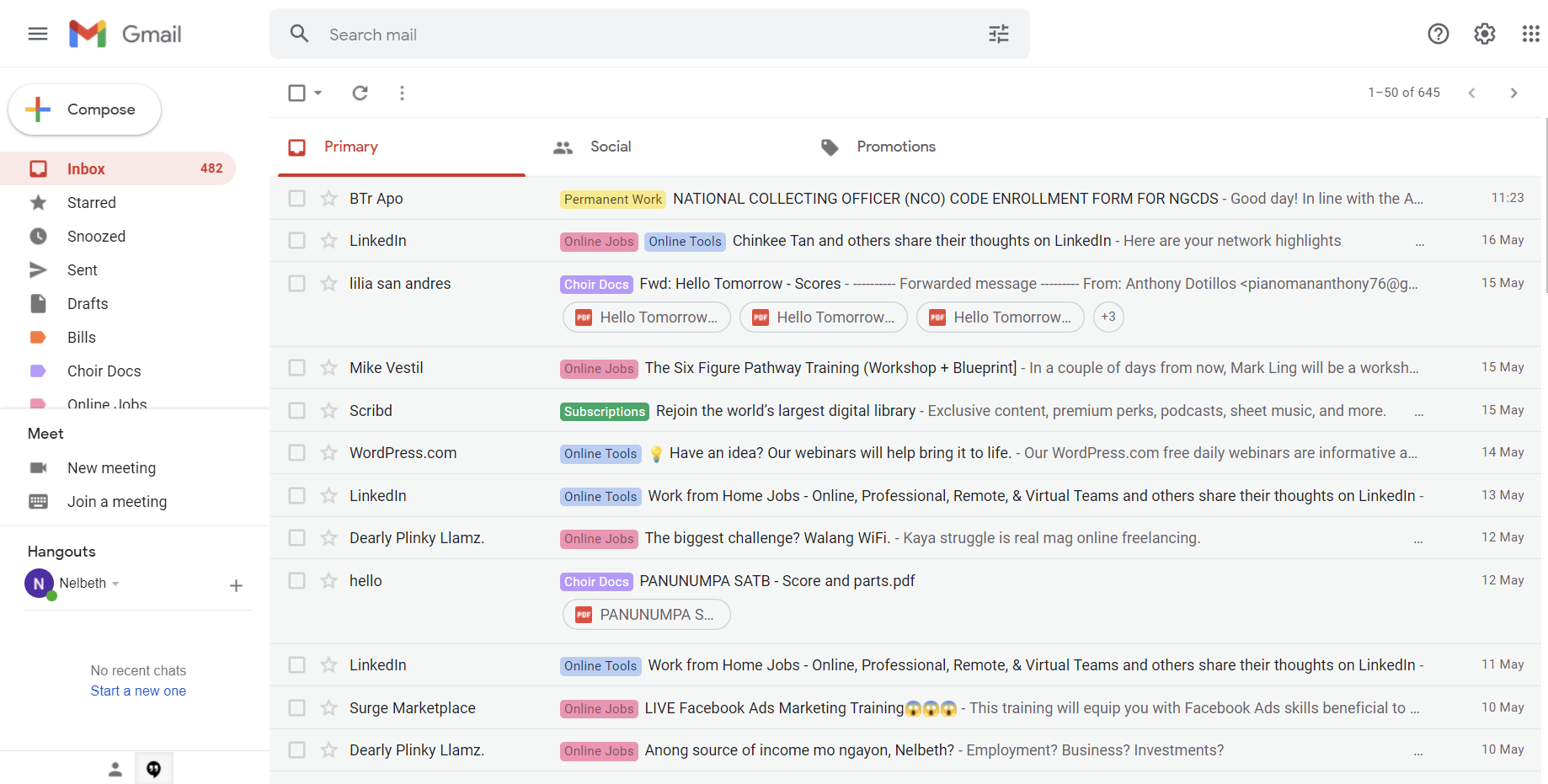
Task: Go to newer emails page
Action: tap(1471, 93)
